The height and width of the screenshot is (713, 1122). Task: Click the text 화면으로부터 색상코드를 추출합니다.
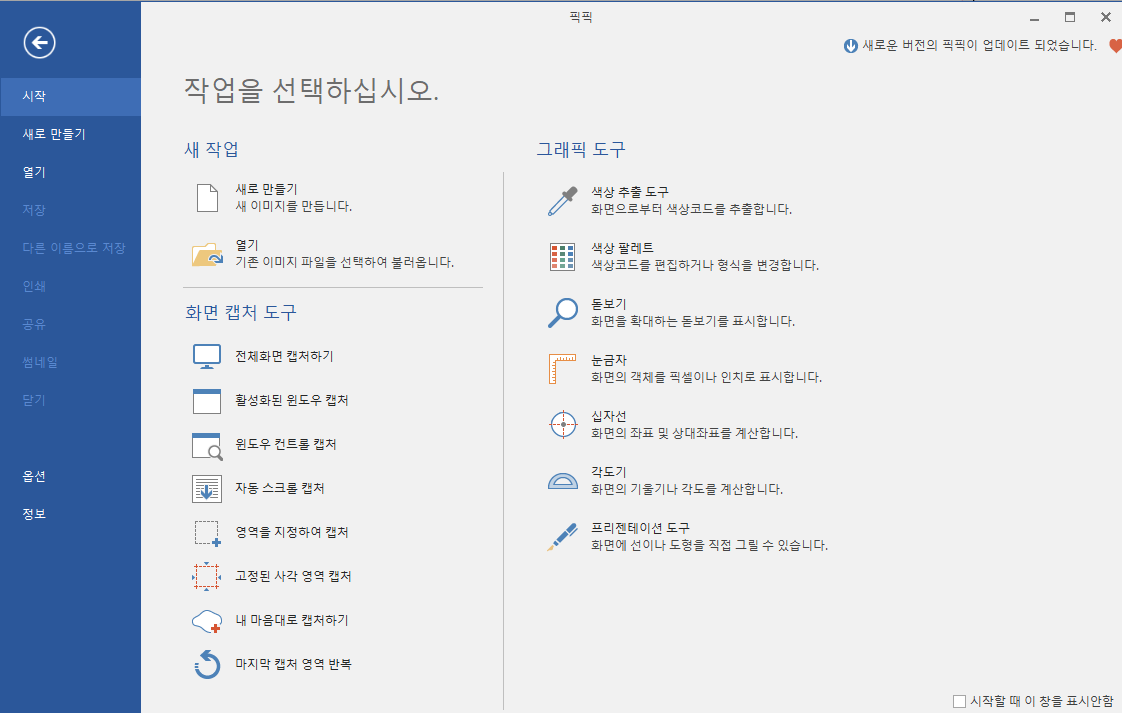point(691,210)
